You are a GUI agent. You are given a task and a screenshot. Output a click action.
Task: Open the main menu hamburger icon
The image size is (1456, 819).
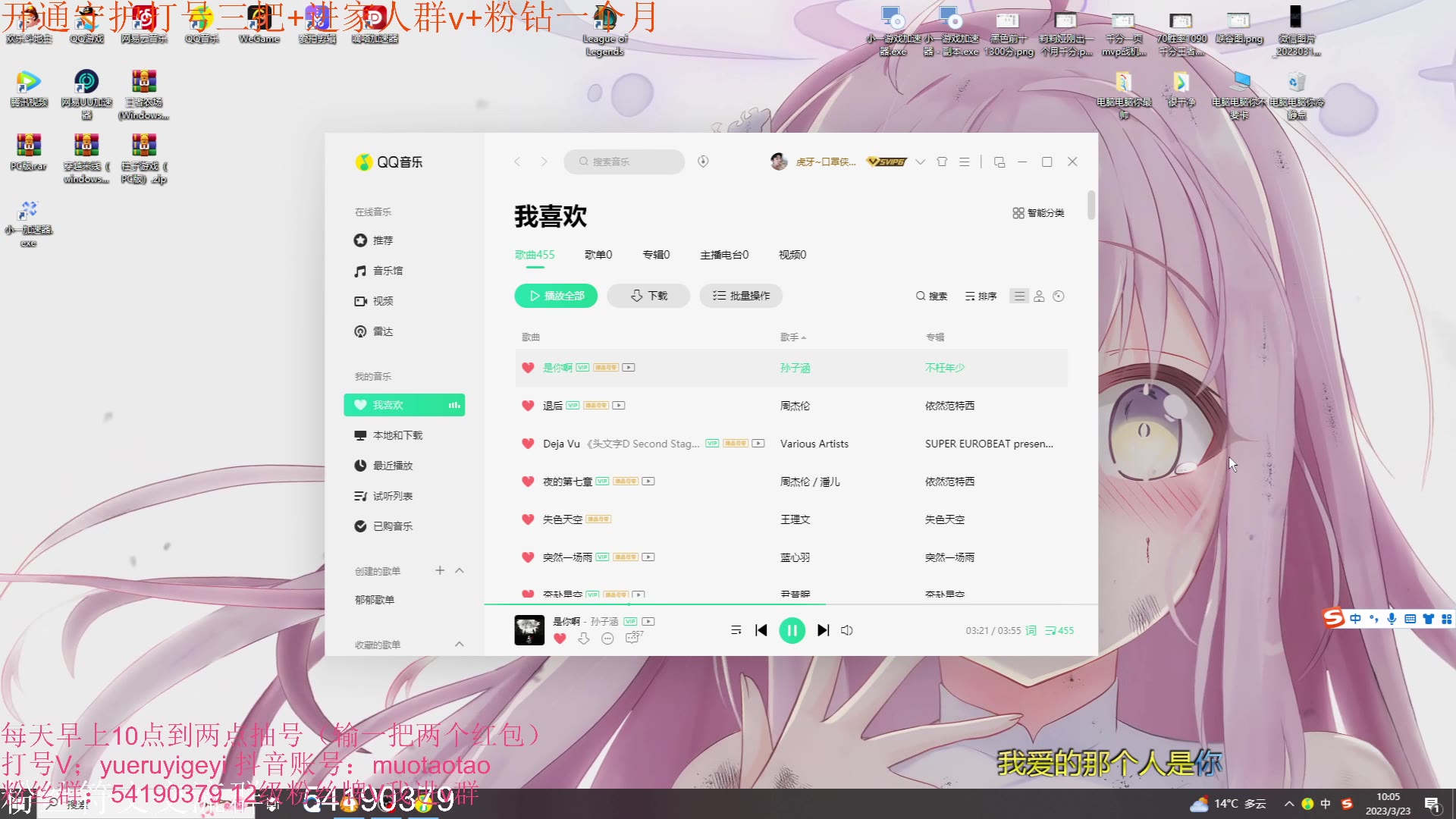(x=965, y=162)
